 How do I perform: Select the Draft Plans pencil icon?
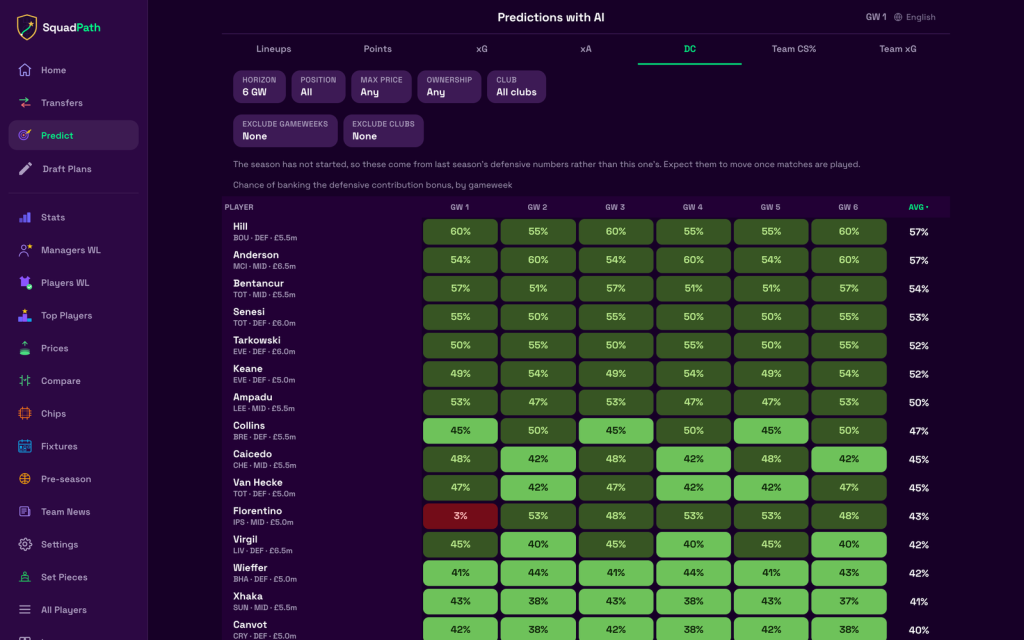(x=25, y=168)
